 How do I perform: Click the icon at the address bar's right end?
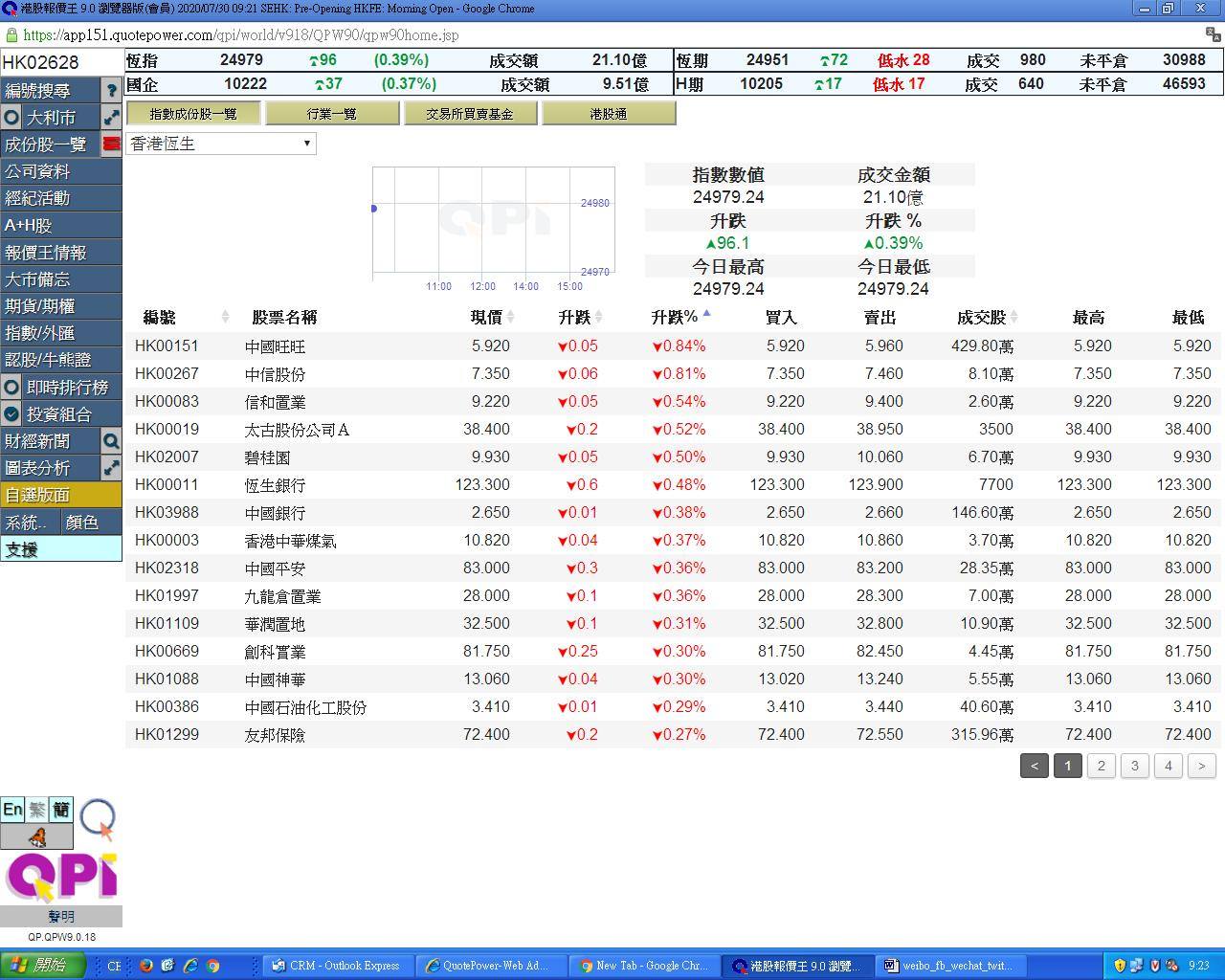pos(1212,34)
